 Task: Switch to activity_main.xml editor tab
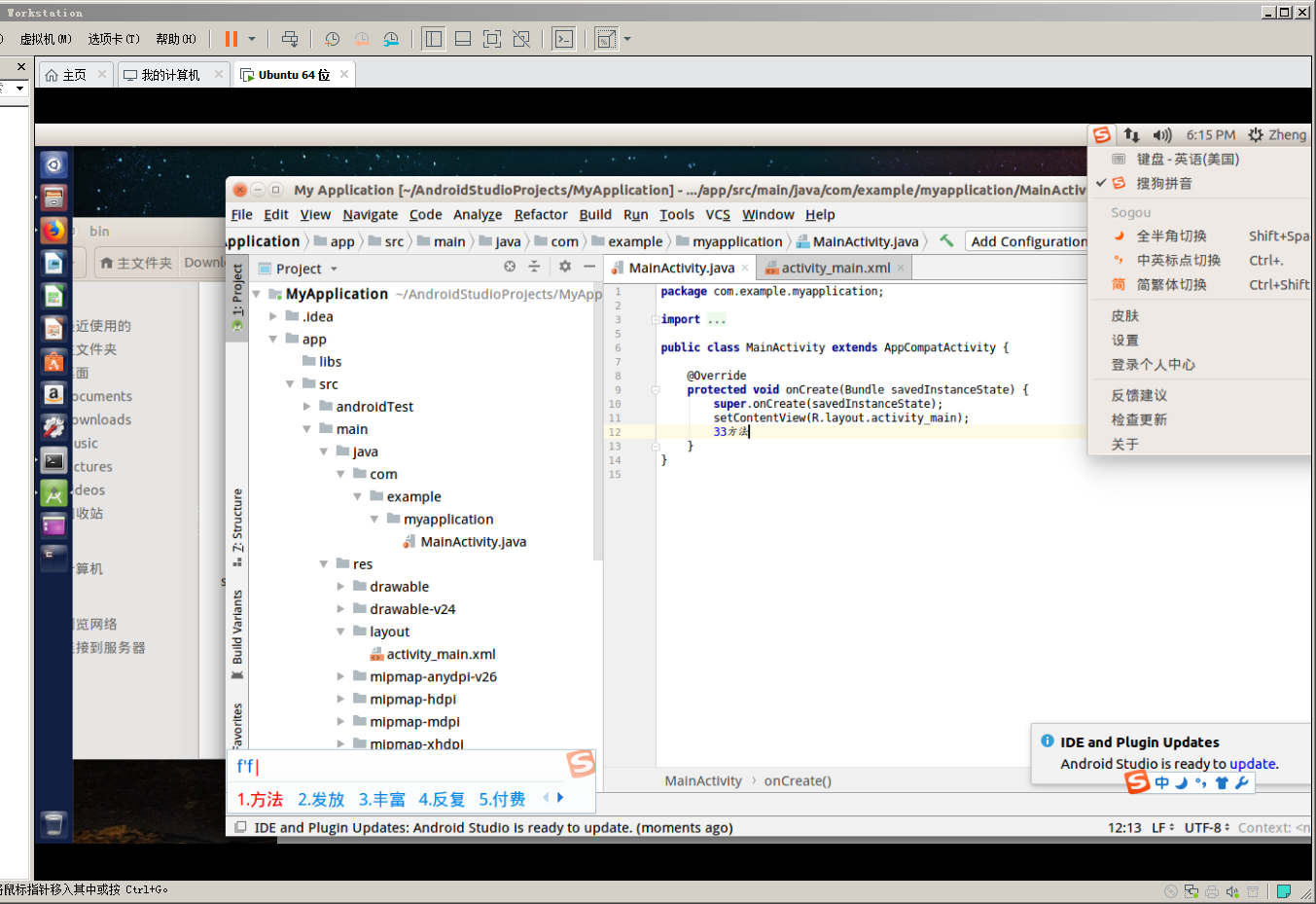(x=836, y=268)
